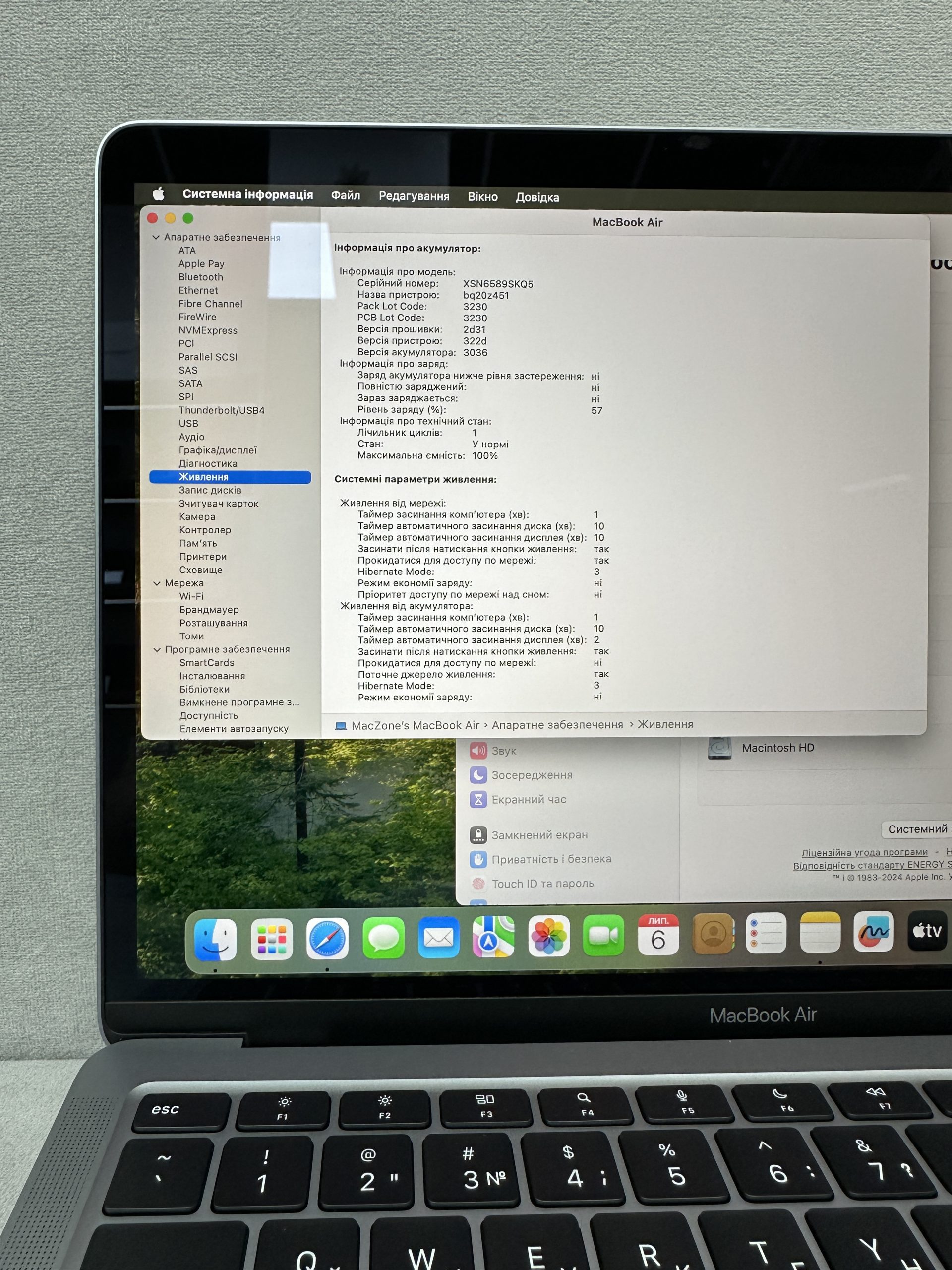The image size is (952, 1270).
Task: Launch Launchpad from the Dock
Action: coord(272,939)
